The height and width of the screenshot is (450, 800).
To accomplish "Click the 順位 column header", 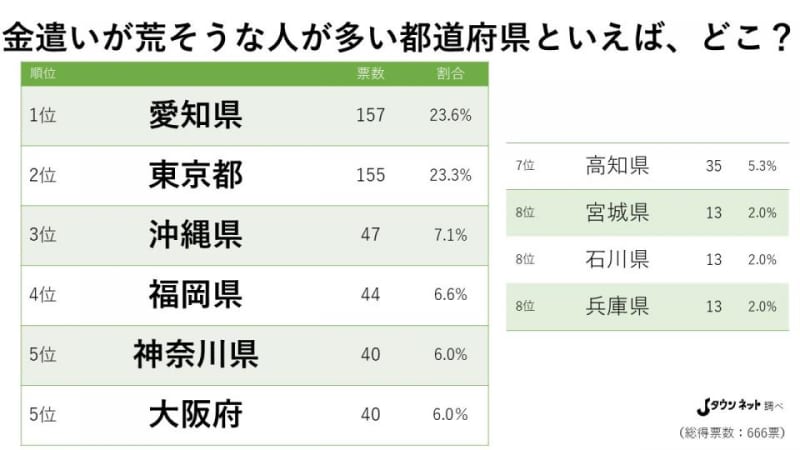I will click(43, 73).
